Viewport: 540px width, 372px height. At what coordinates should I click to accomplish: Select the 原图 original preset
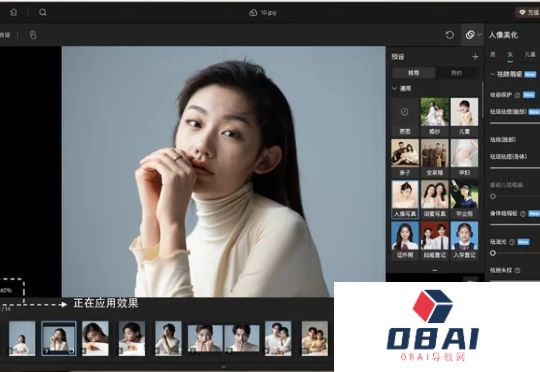pyautogui.click(x=405, y=116)
